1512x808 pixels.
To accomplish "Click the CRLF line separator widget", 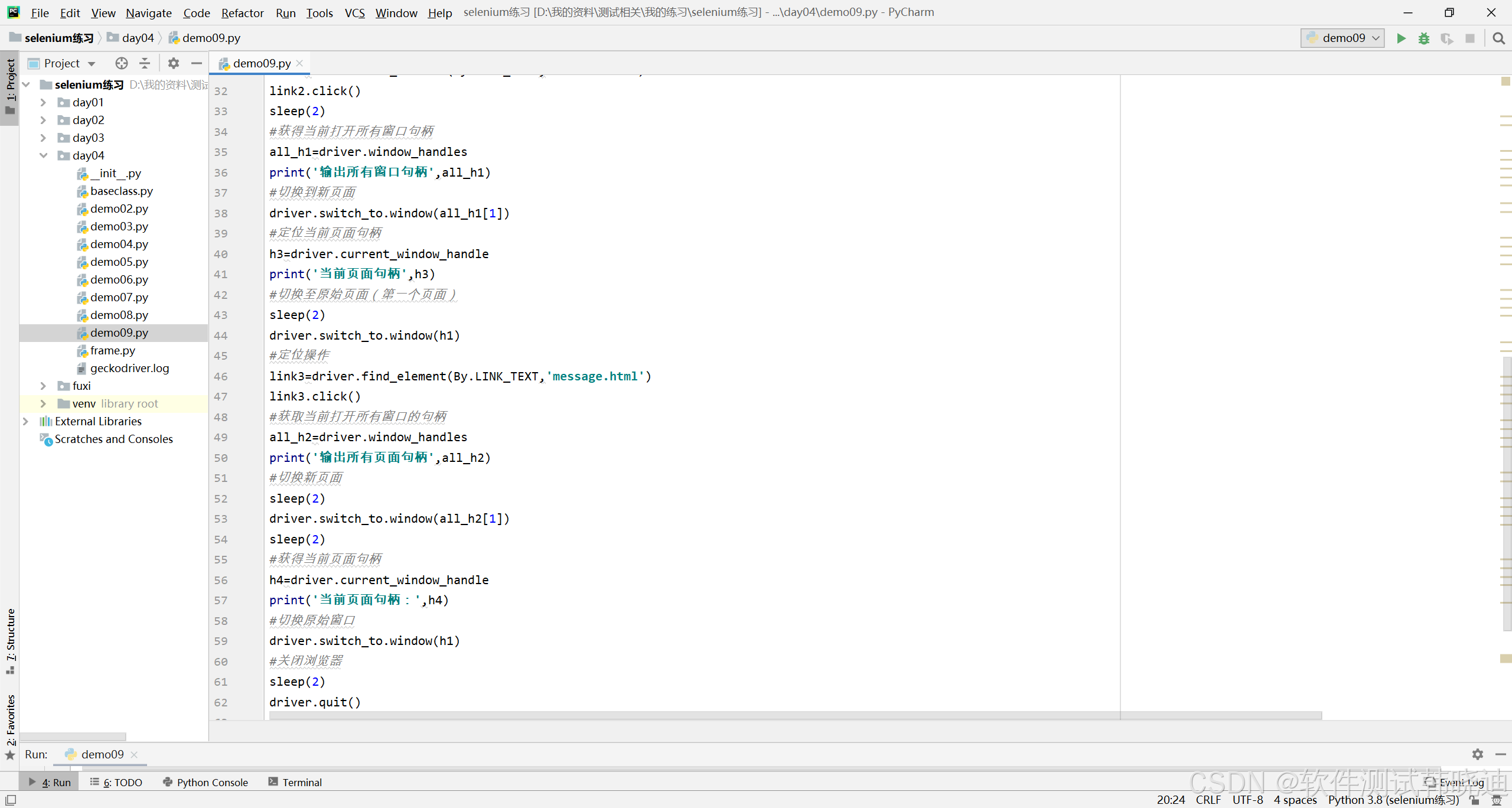I will [1208, 800].
